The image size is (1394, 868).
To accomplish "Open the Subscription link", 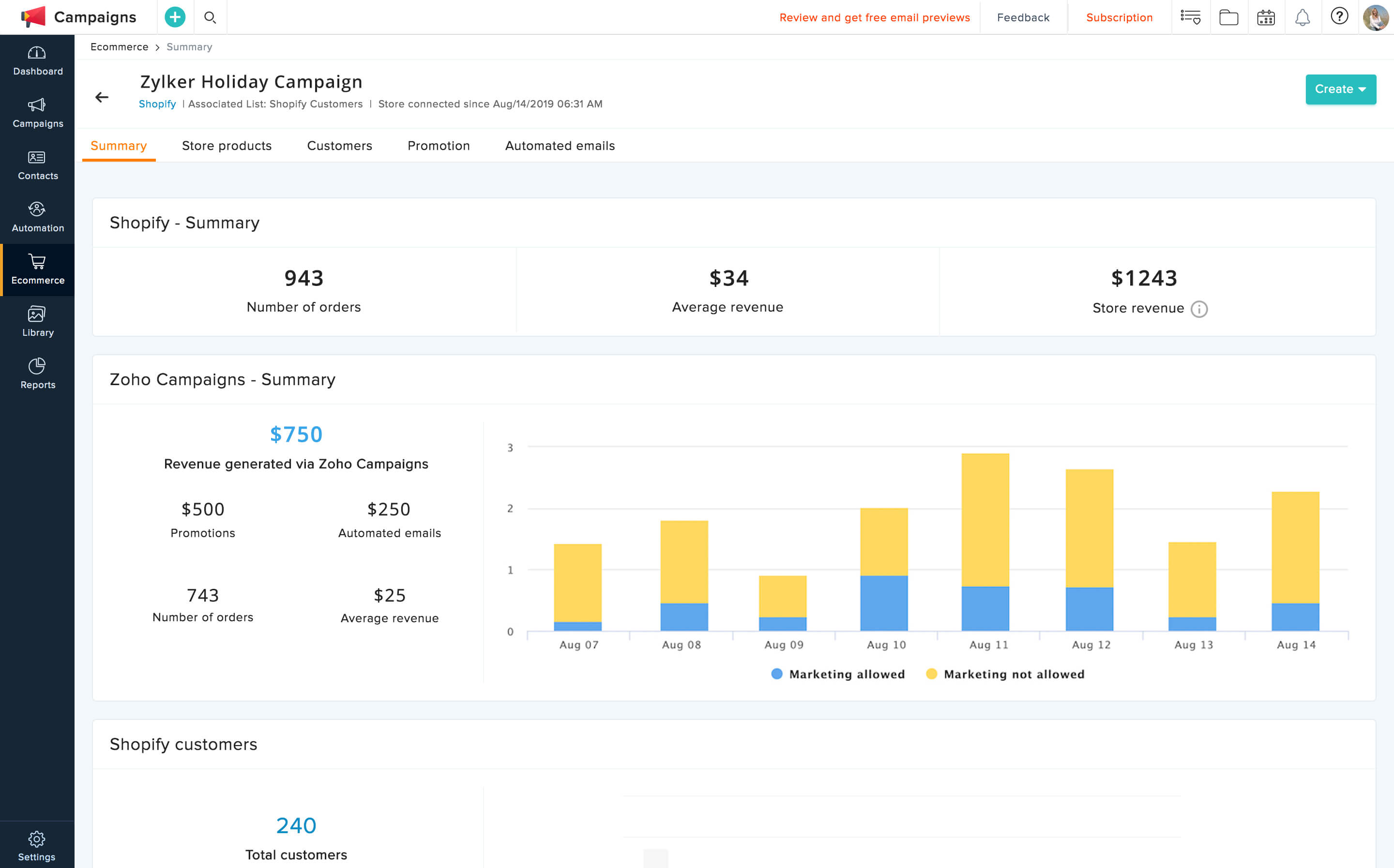I will tap(1119, 17).
